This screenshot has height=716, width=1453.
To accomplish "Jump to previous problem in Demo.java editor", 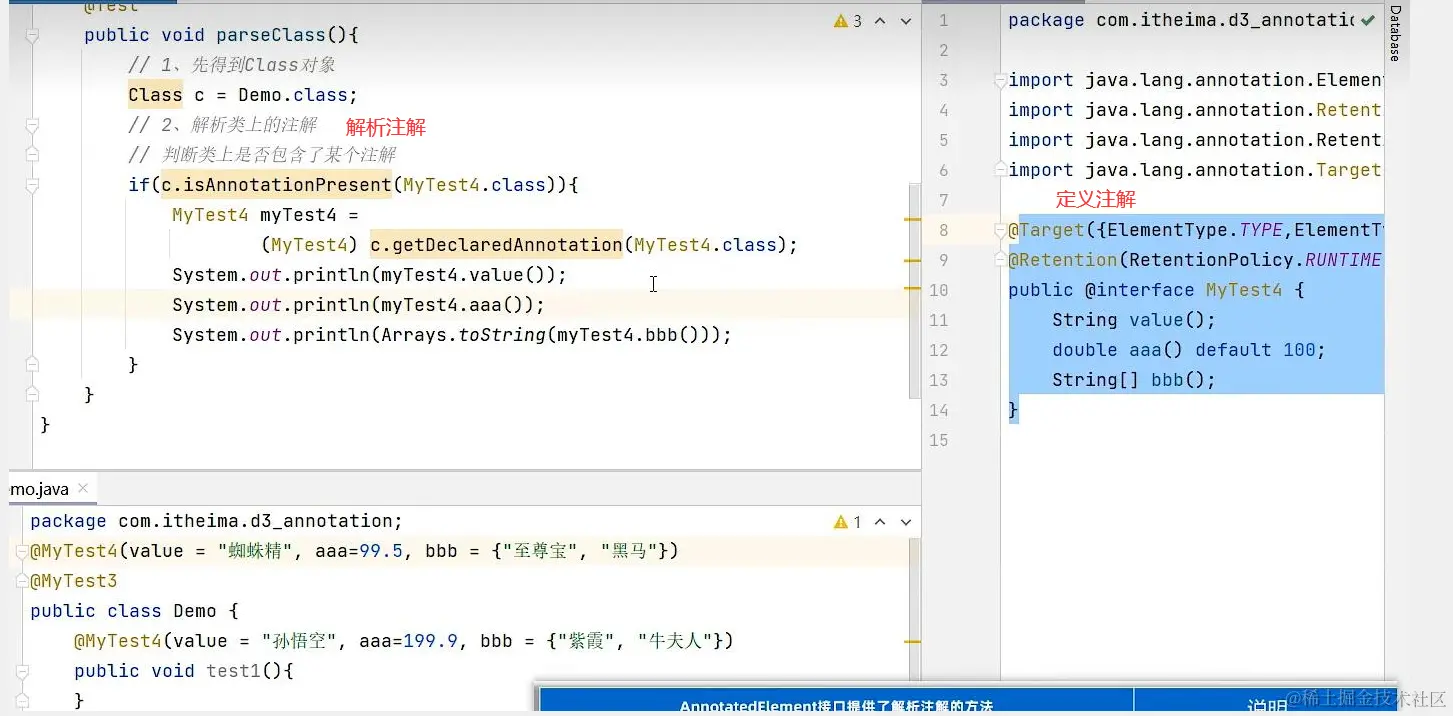I will point(881,522).
